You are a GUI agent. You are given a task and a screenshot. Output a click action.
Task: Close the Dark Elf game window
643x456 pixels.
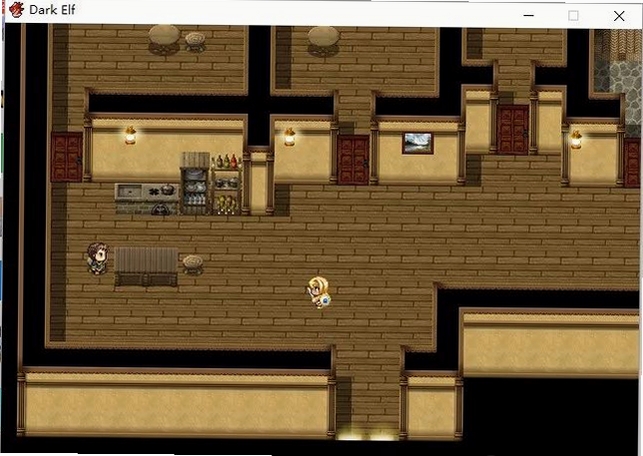(x=619, y=16)
